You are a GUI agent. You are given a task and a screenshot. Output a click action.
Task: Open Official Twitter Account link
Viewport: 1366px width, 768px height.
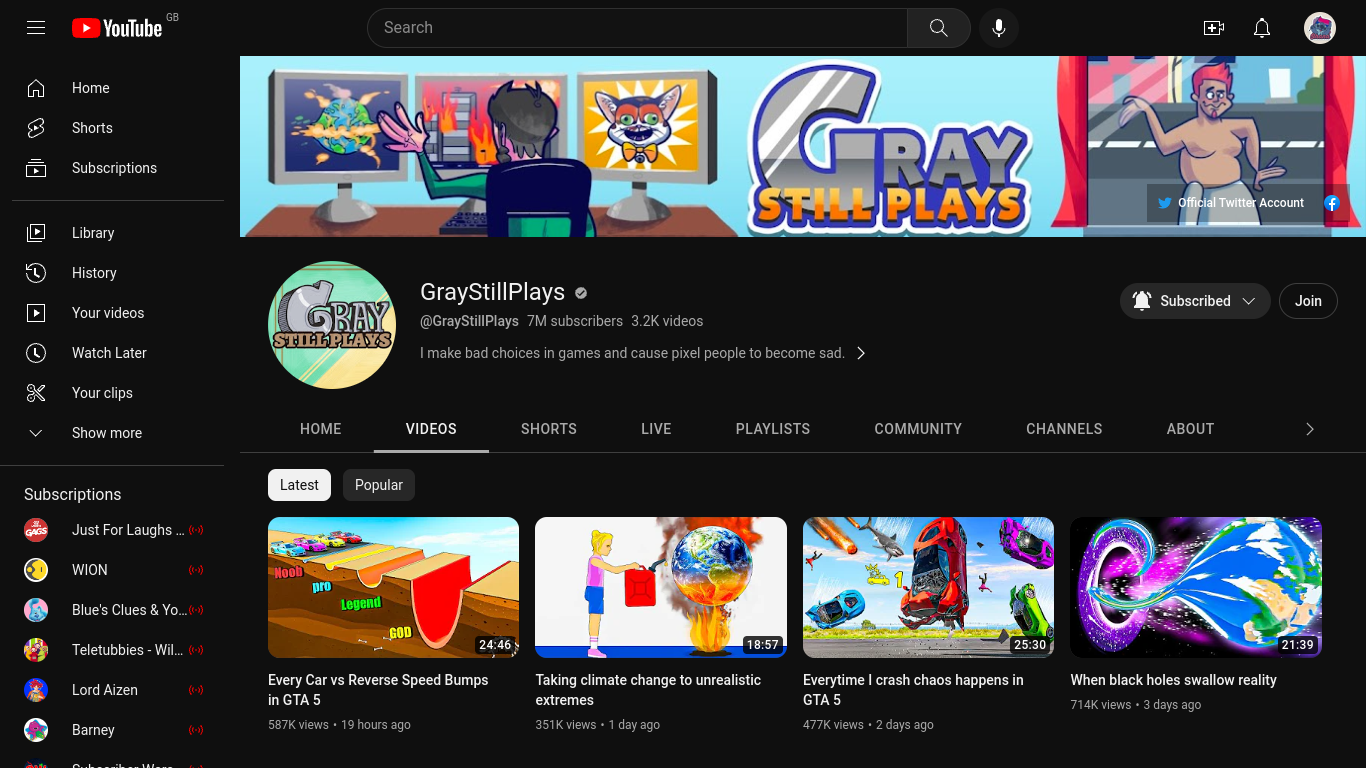1230,203
